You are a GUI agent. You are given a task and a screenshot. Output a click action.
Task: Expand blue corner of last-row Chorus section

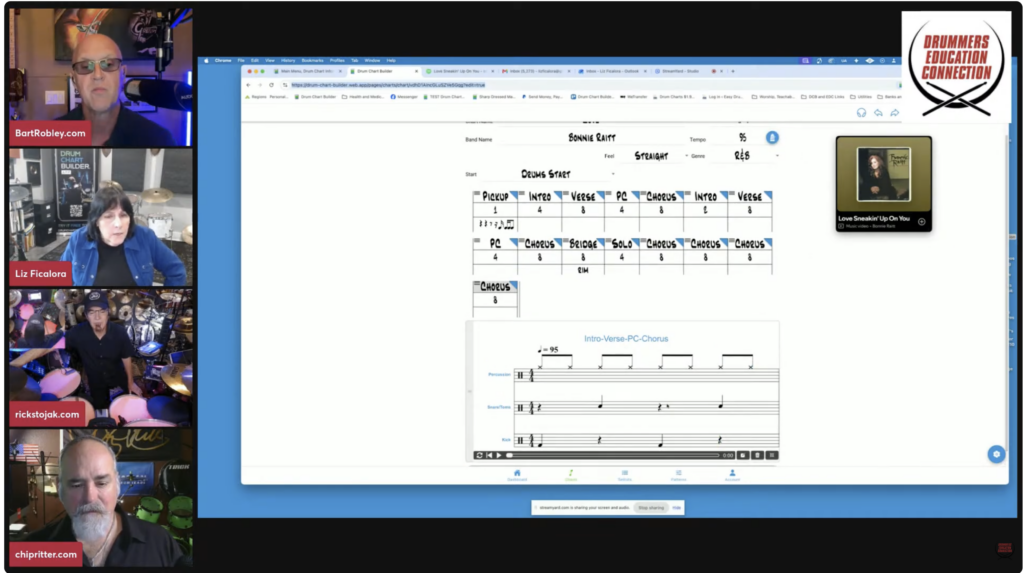point(514,286)
